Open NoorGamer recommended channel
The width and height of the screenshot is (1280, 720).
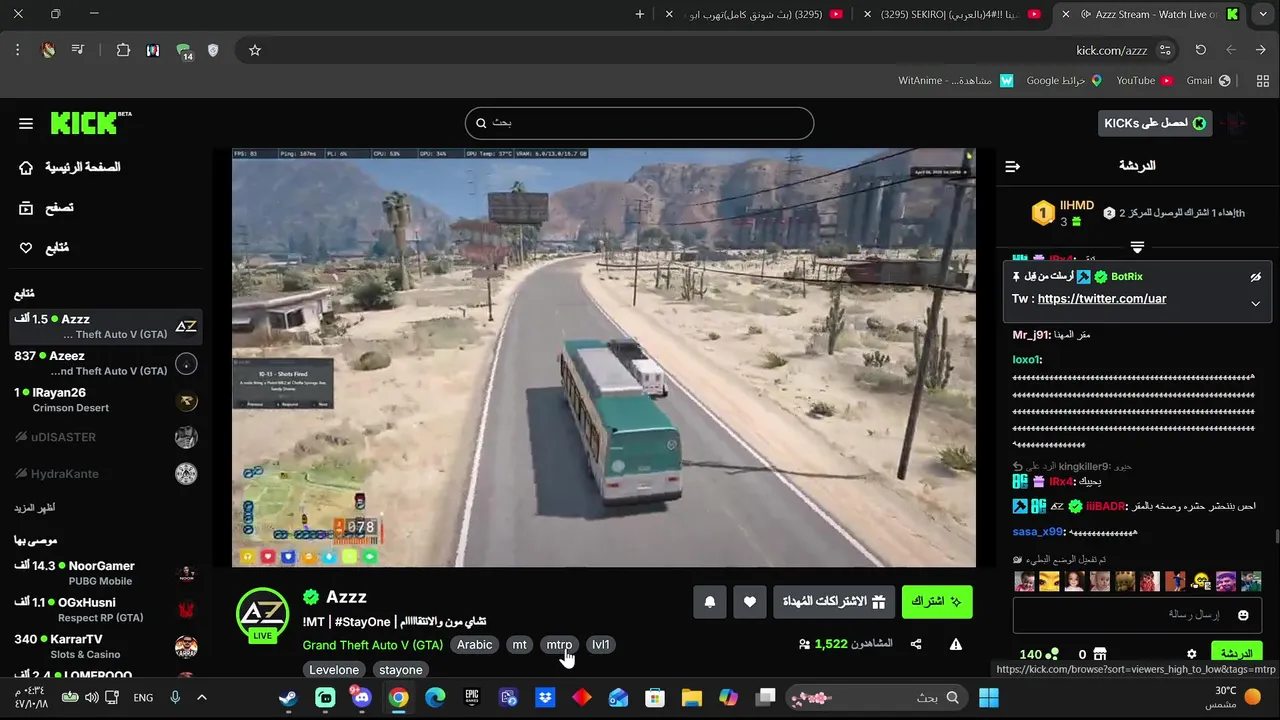pyautogui.click(x=106, y=573)
